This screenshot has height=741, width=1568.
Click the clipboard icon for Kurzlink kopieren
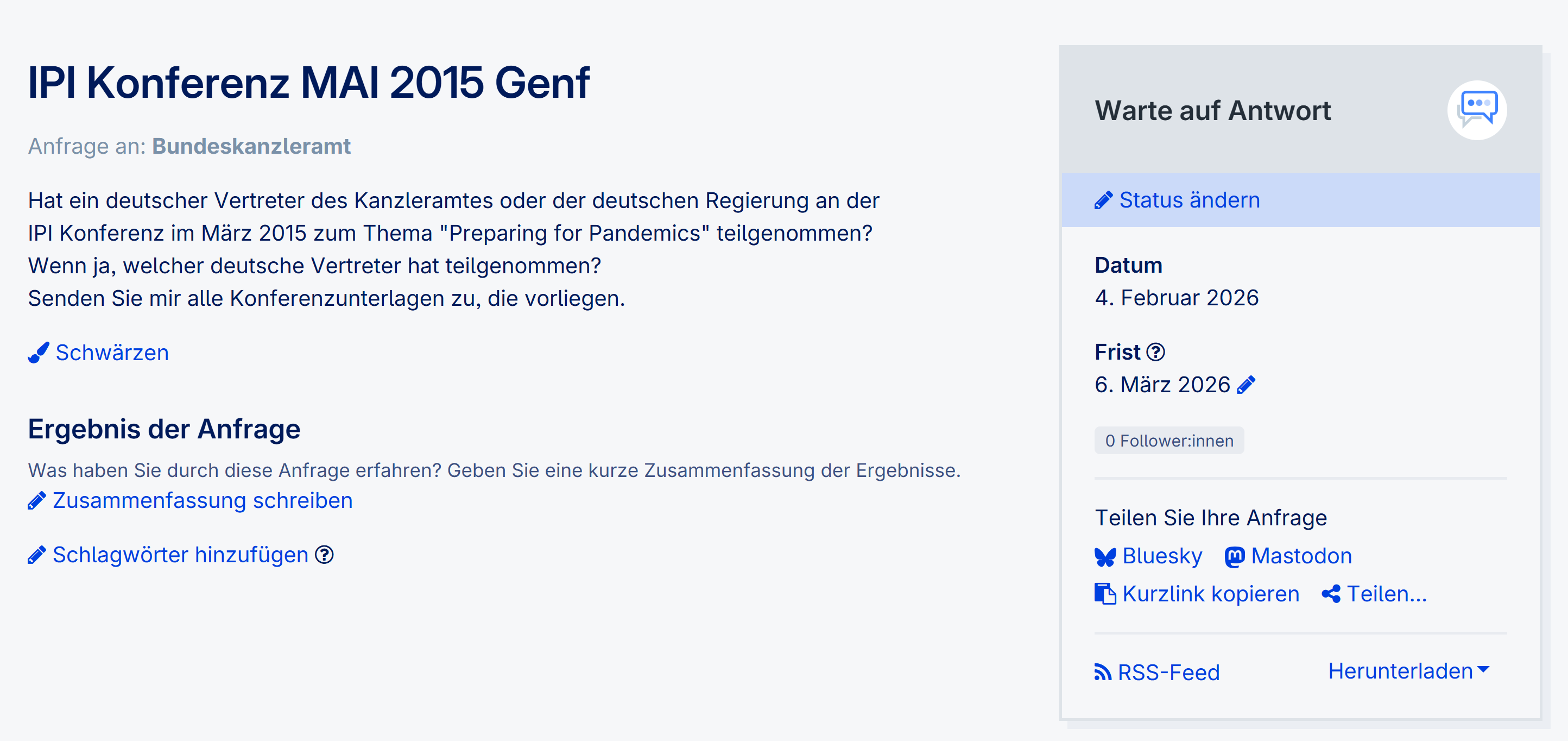(1105, 594)
